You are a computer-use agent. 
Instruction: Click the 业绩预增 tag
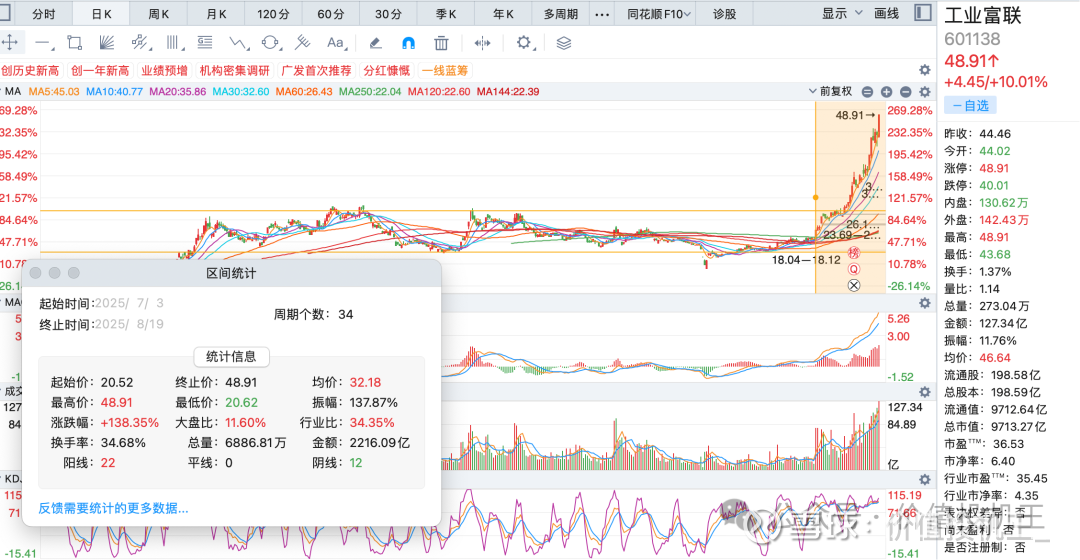tap(164, 70)
